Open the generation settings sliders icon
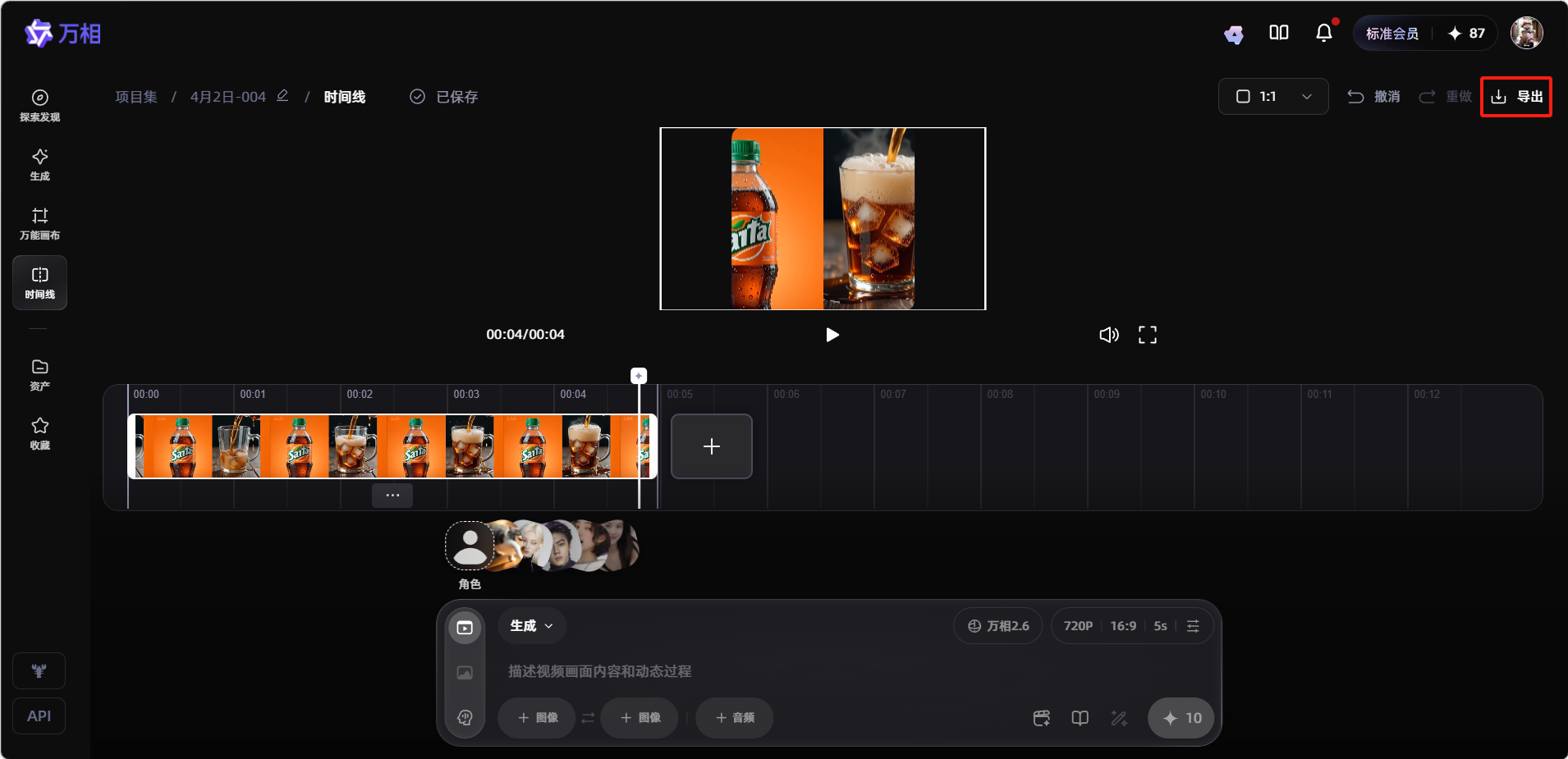Viewport: 1568px width, 759px height. [1193, 626]
